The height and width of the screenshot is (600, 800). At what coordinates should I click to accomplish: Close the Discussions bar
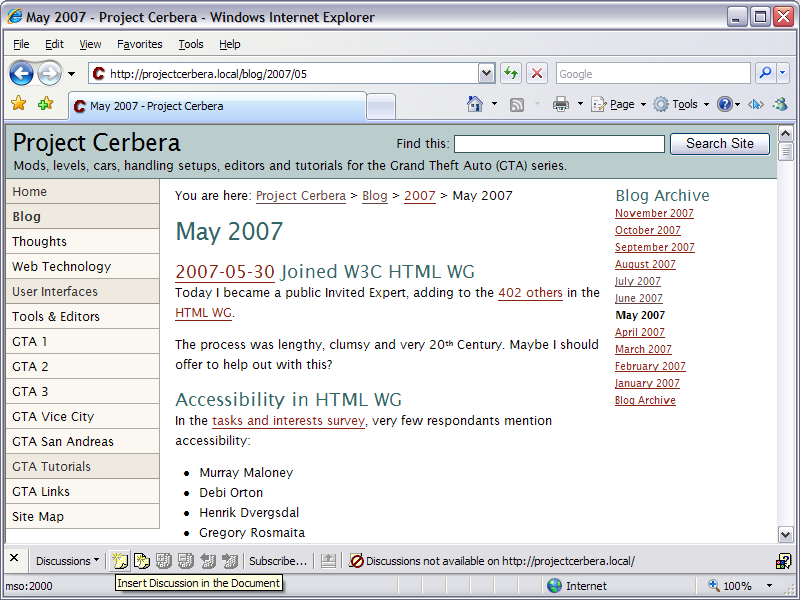coord(14,560)
